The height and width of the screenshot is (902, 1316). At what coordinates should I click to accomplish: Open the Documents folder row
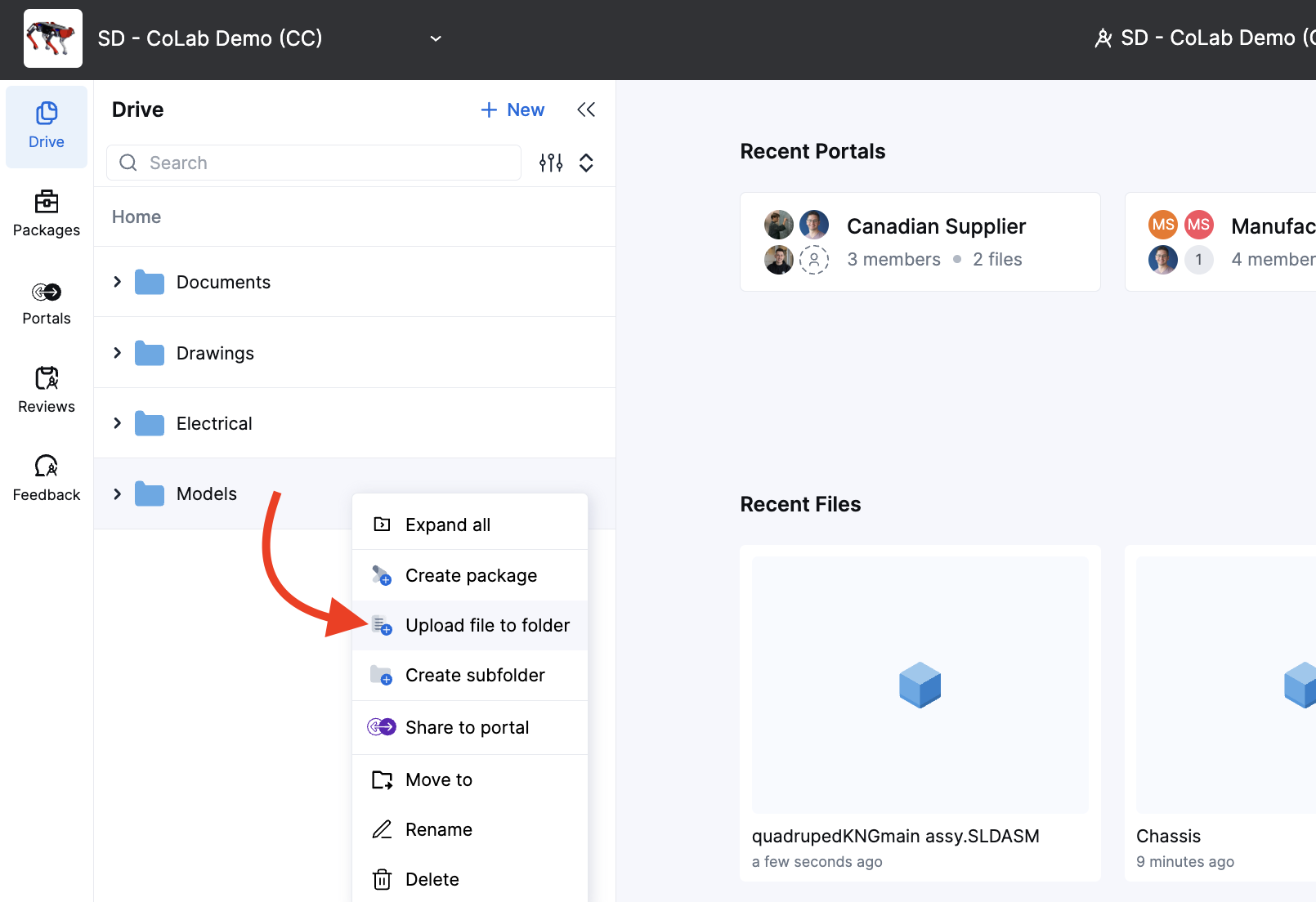[x=355, y=282]
